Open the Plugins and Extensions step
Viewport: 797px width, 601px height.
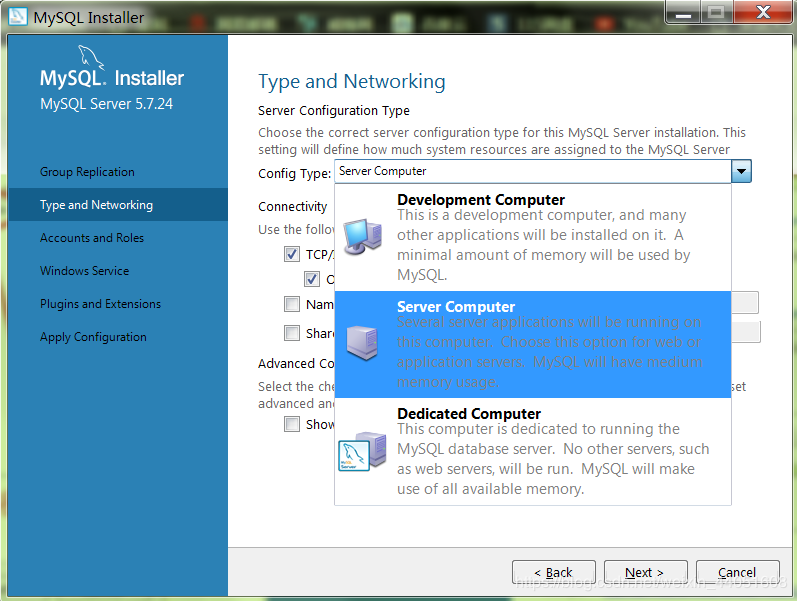100,304
